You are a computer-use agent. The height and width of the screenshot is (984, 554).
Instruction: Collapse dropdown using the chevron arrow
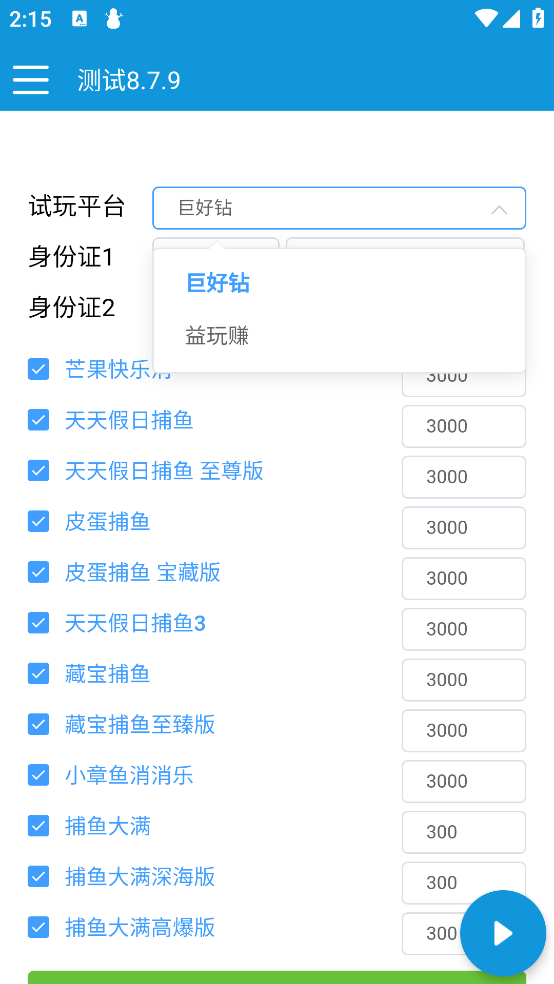coord(499,210)
